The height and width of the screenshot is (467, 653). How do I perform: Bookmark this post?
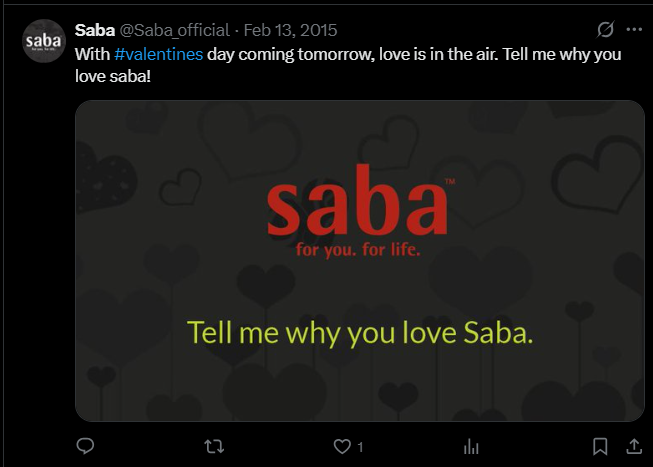[600, 446]
